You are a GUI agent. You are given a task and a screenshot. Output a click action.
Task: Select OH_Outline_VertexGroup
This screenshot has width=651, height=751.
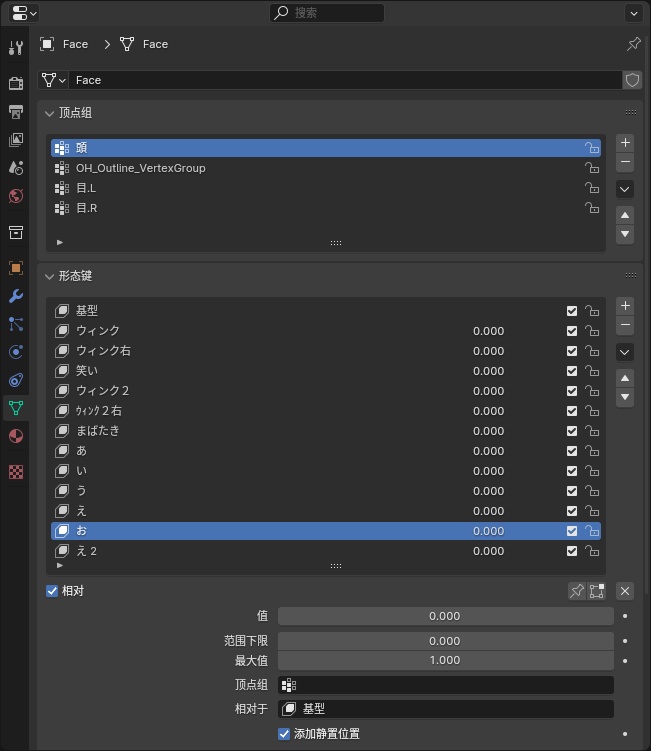[326, 168]
